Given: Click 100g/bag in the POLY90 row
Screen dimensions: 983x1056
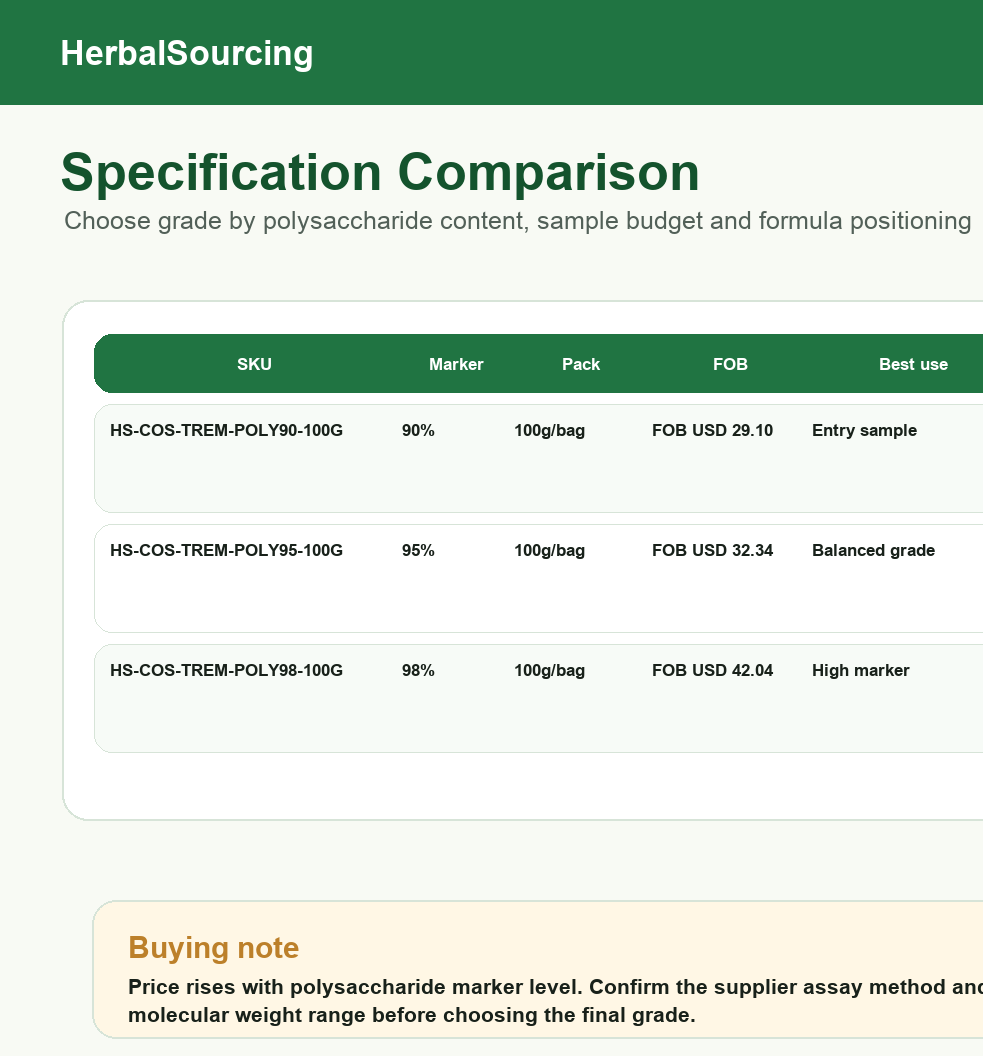Looking at the screenshot, I should pyautogui.click(x=549, y=430).
